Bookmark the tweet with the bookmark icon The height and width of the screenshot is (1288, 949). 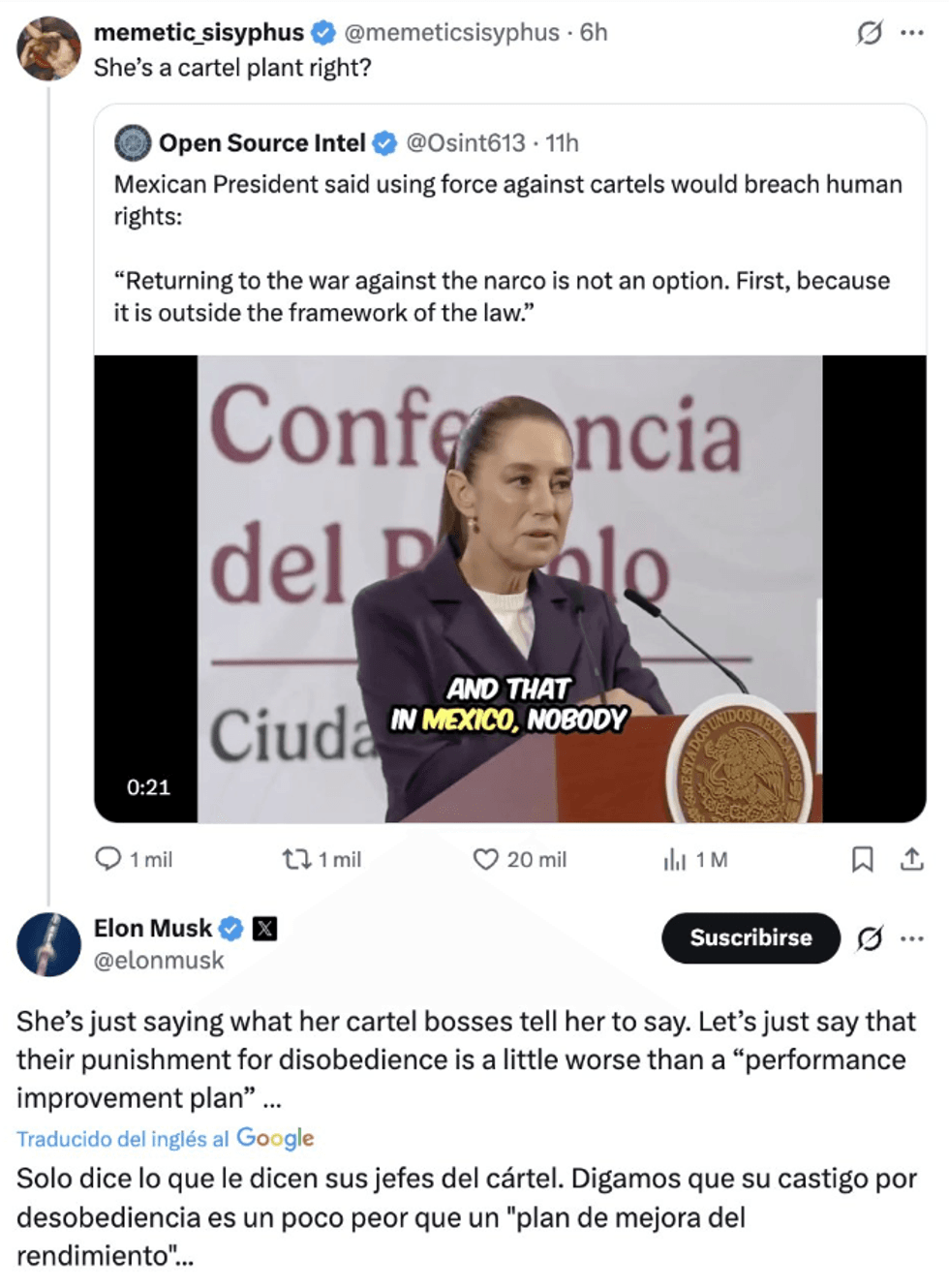(860, 859)
